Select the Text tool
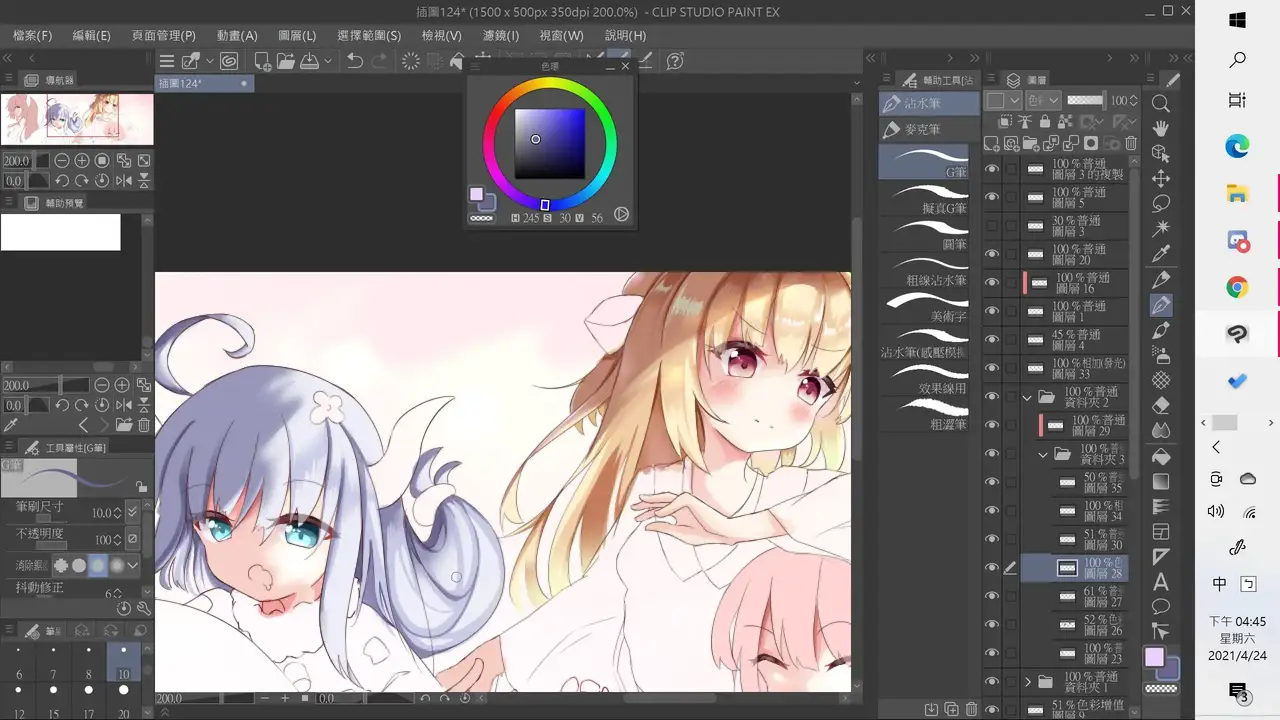 [x=1161, y=581]
